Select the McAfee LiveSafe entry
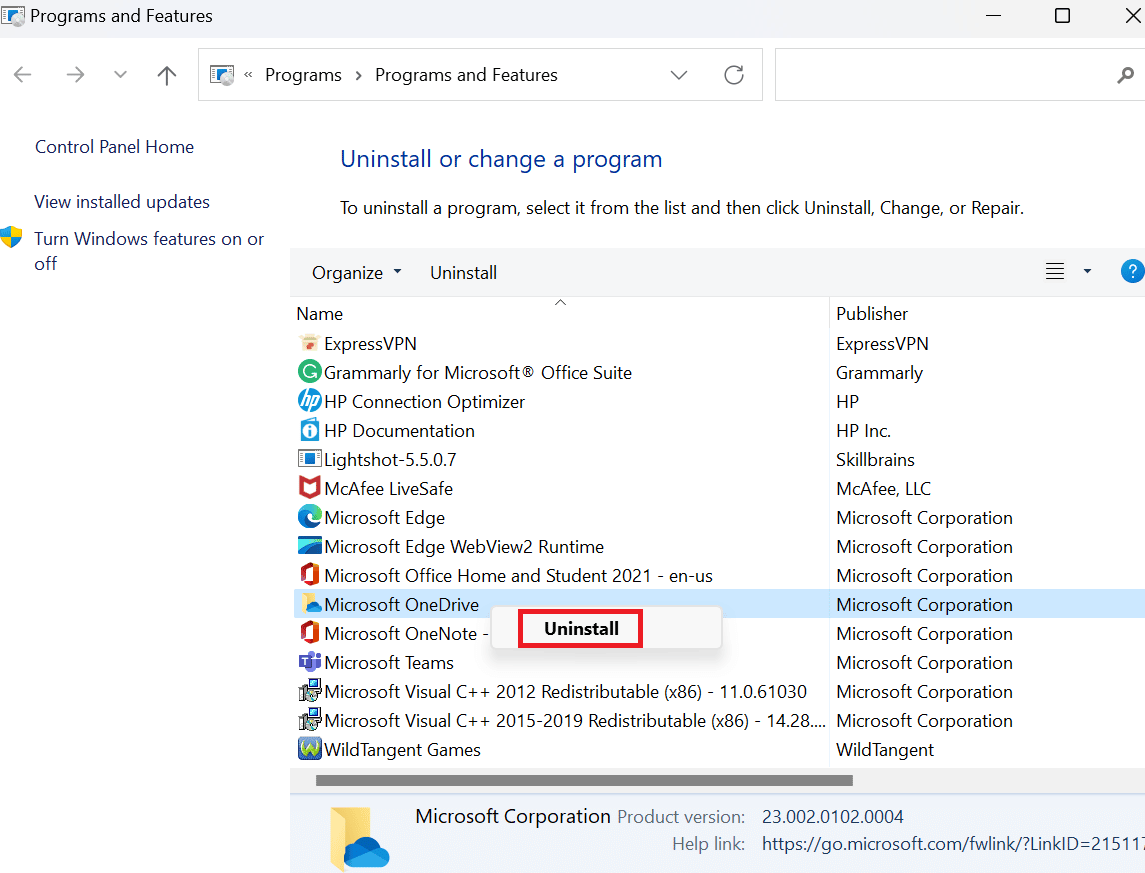 coord(388,488)
